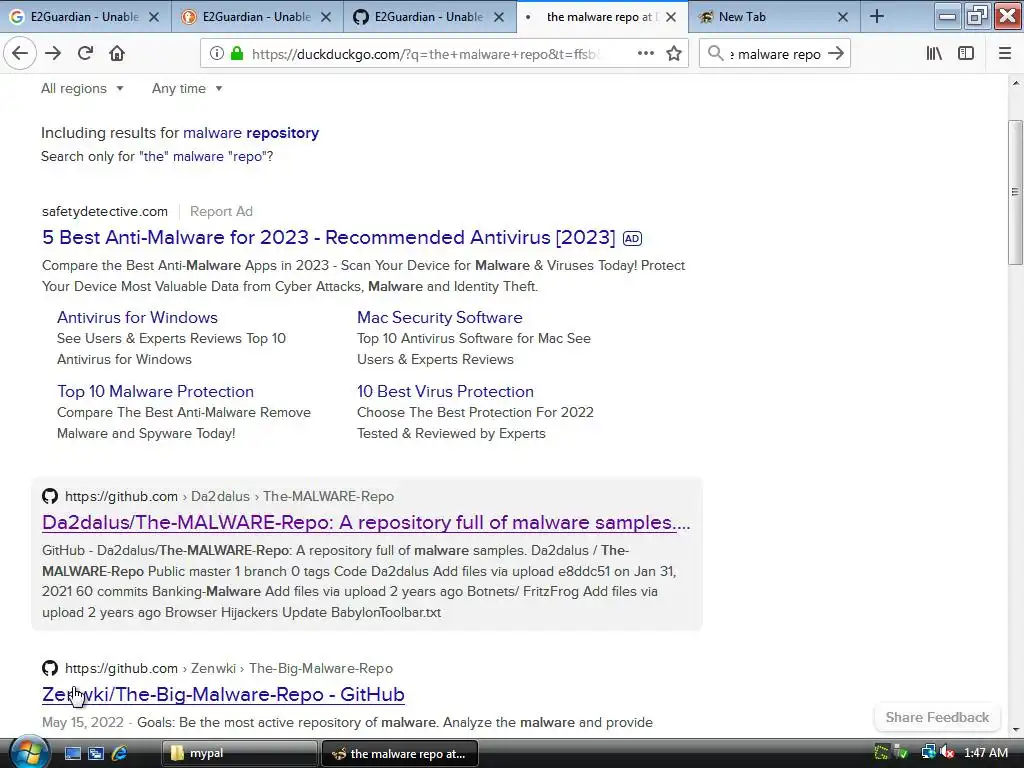Screen dimensions: 1024x768
Task: Open 10 Best Virus Protection sublink
Action: pos(445,391)
